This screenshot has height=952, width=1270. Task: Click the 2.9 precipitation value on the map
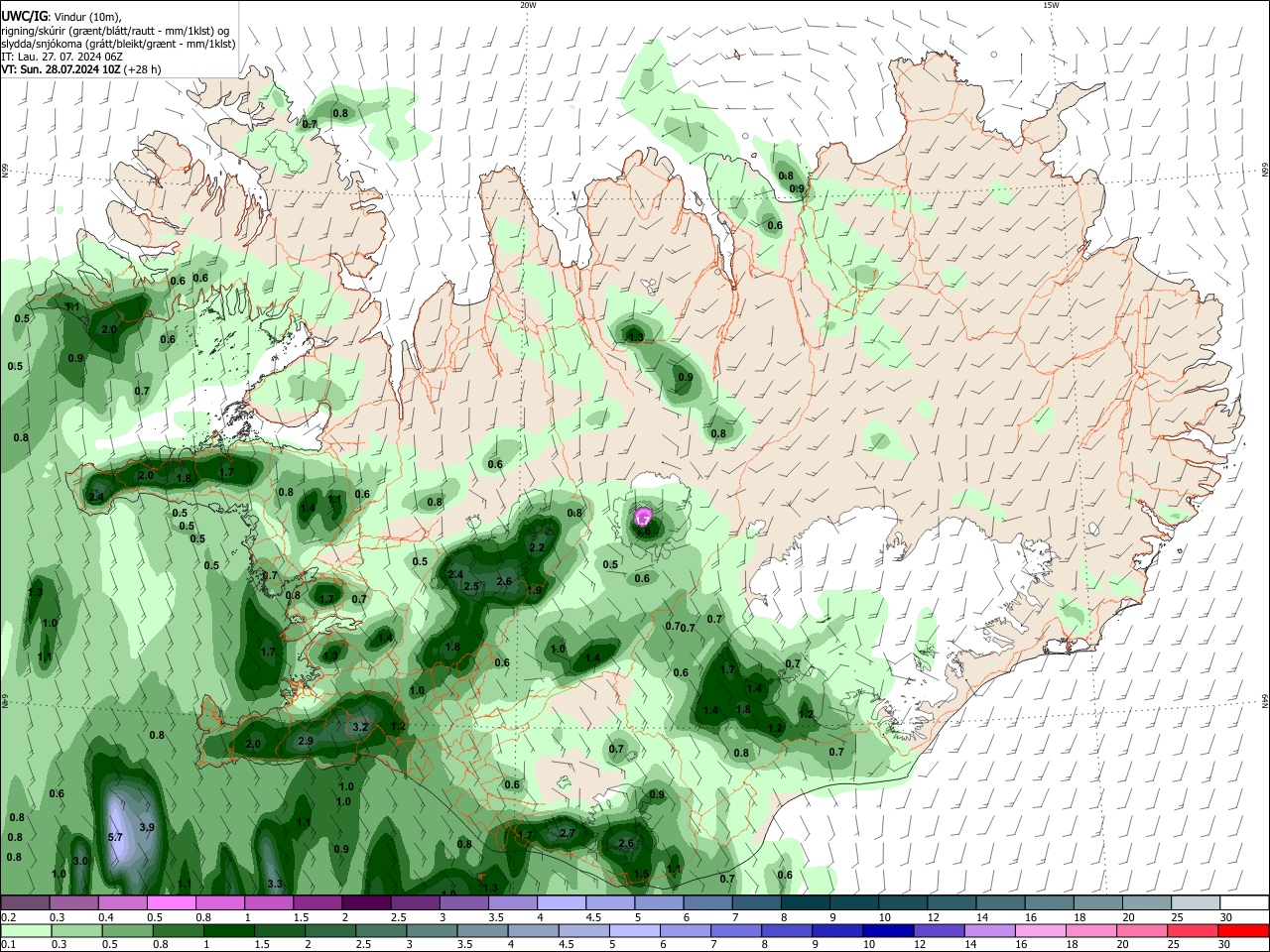(x=306, y=741)
